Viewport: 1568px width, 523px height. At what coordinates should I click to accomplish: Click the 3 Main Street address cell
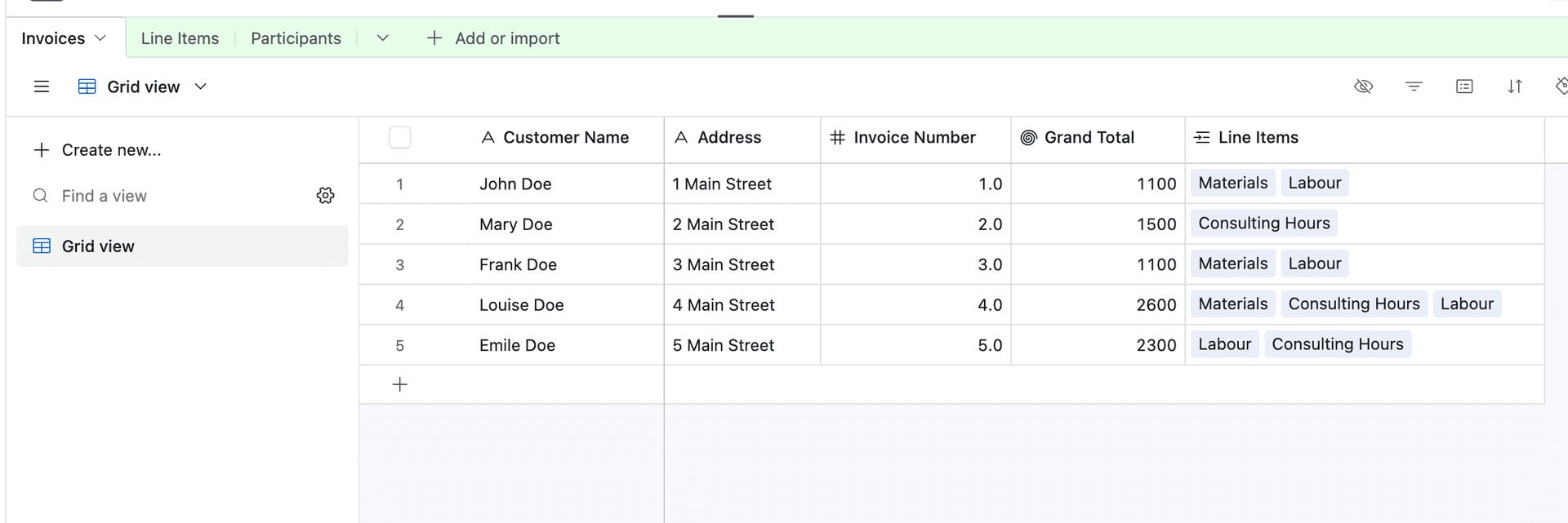pyautogui.click(x=742, y=265)
